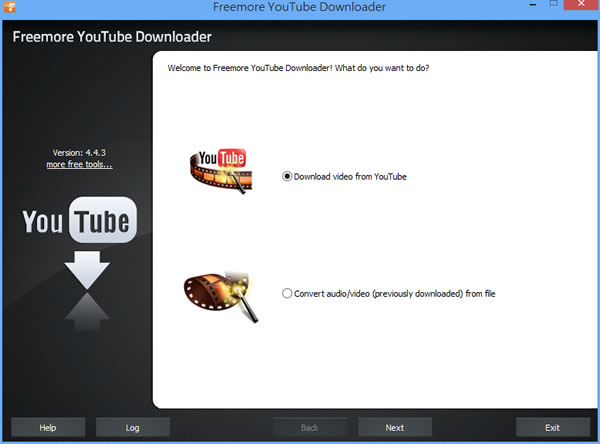600x444 pixels.
Task: Click the film reel convert icon
Action: click(x=217, y=293)
